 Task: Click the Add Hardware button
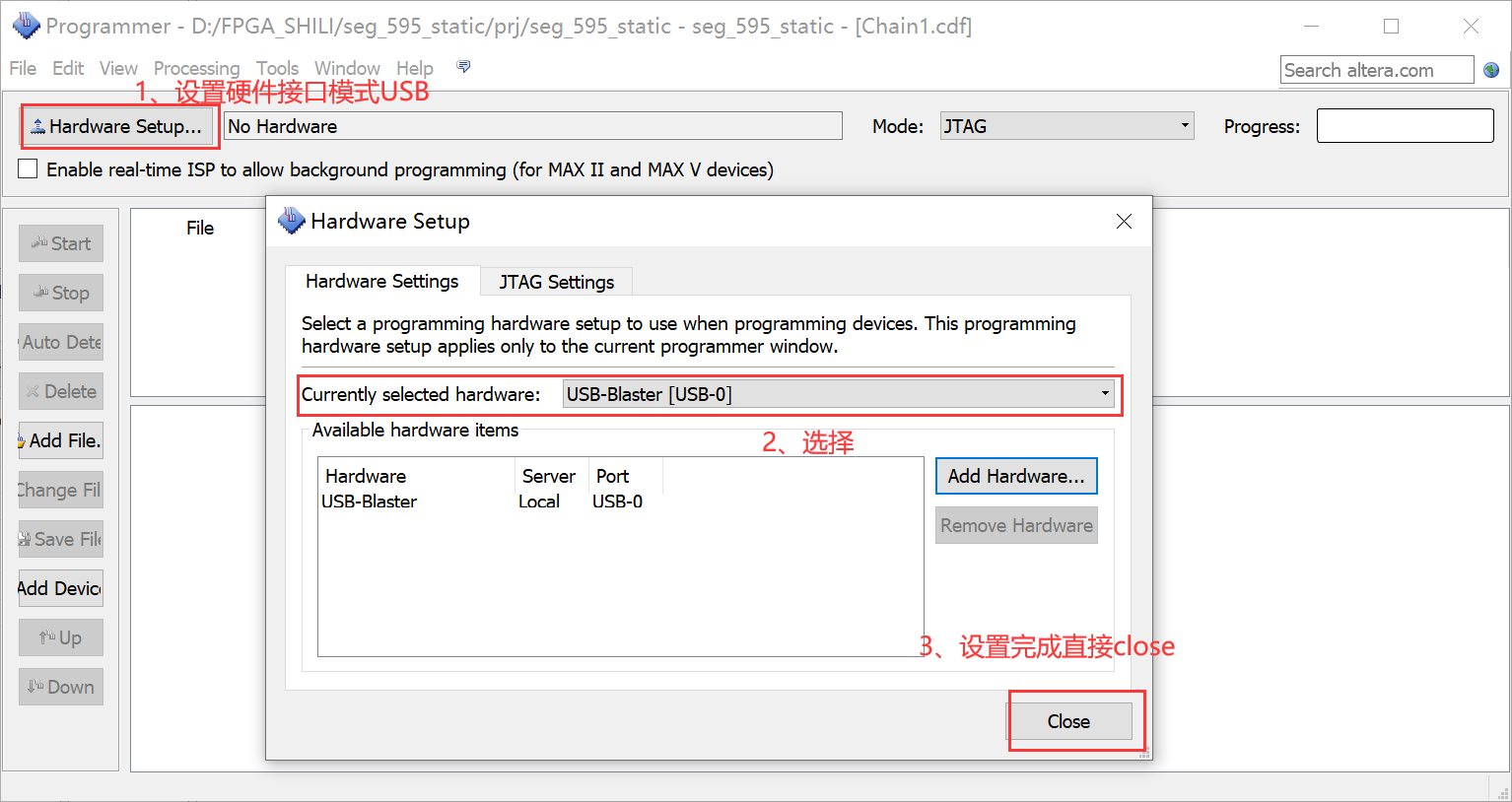coord(1015,476)
